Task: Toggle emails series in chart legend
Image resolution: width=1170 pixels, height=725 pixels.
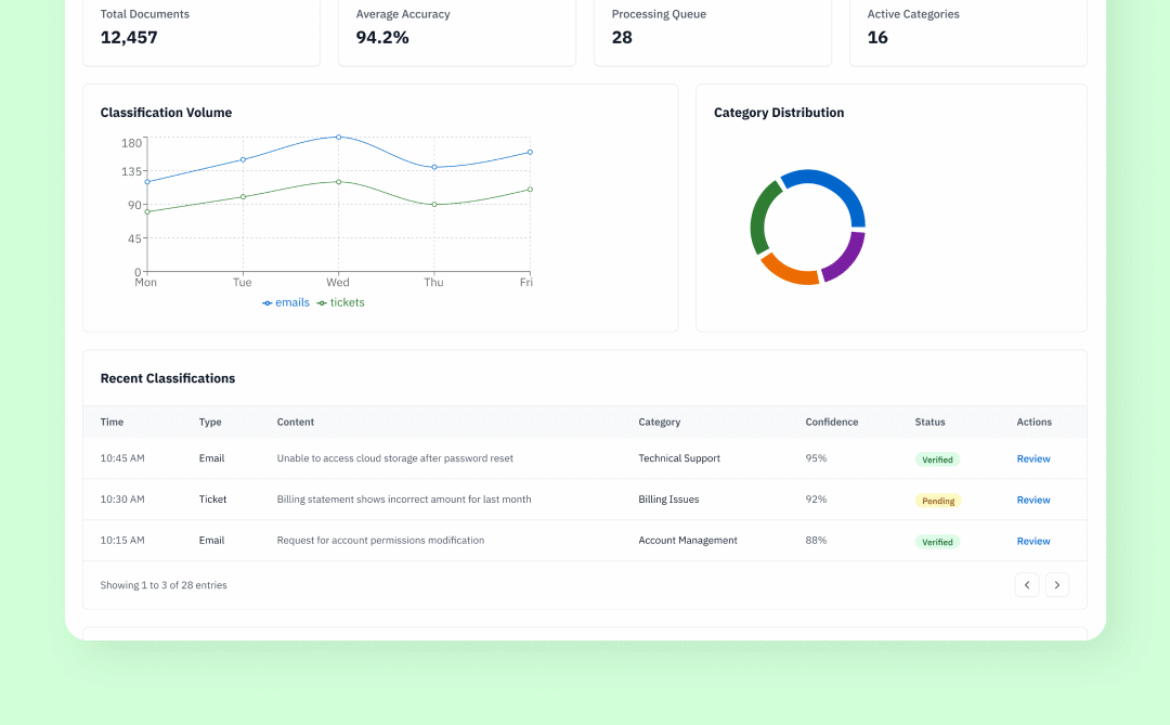Action: [286, 303]
